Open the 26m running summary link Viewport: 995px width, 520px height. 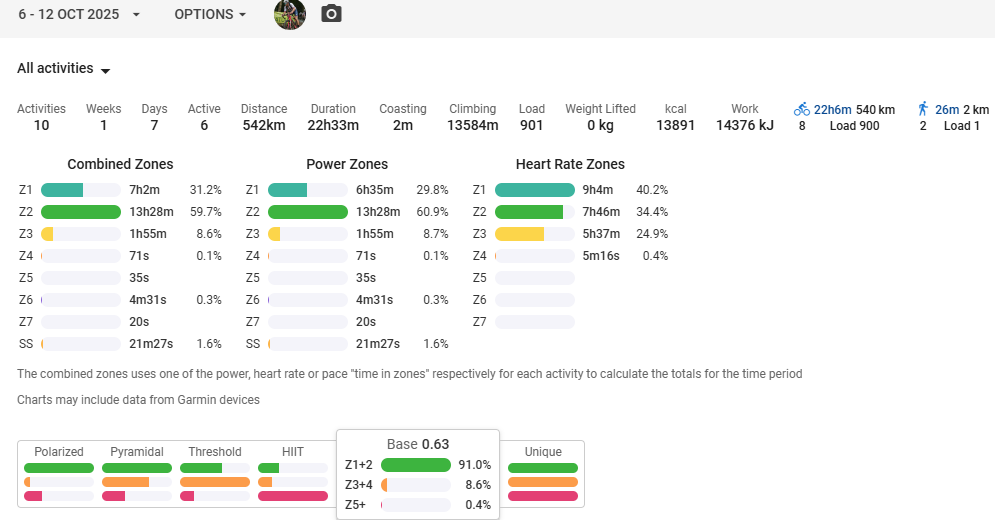click(x=947, y=109)
